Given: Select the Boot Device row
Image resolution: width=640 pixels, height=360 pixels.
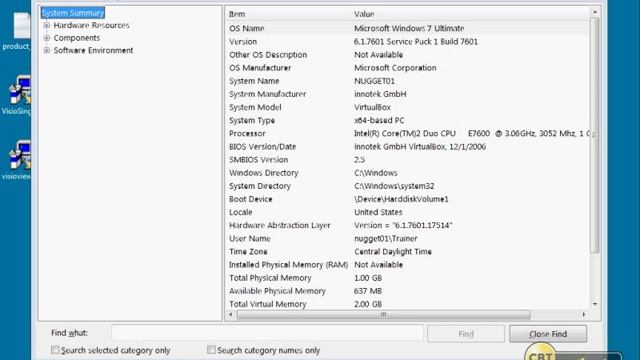Looking at the screenshot, I should [x=407, y=199].
